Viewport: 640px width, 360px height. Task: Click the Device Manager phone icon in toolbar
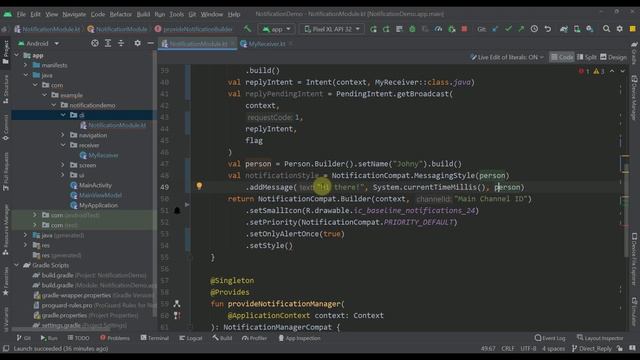[x=577, y=29]
